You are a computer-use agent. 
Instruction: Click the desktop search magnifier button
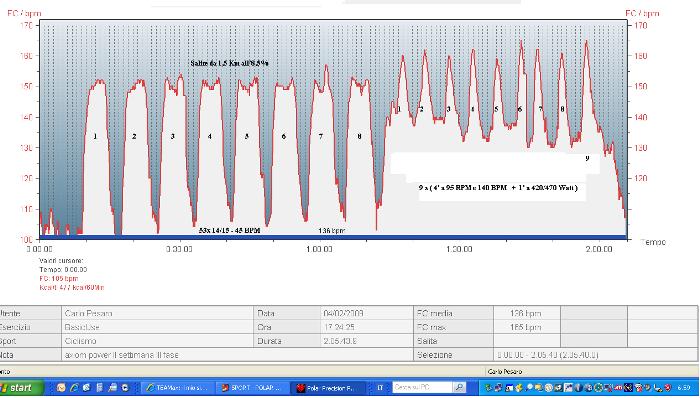(x=459, y=388)
